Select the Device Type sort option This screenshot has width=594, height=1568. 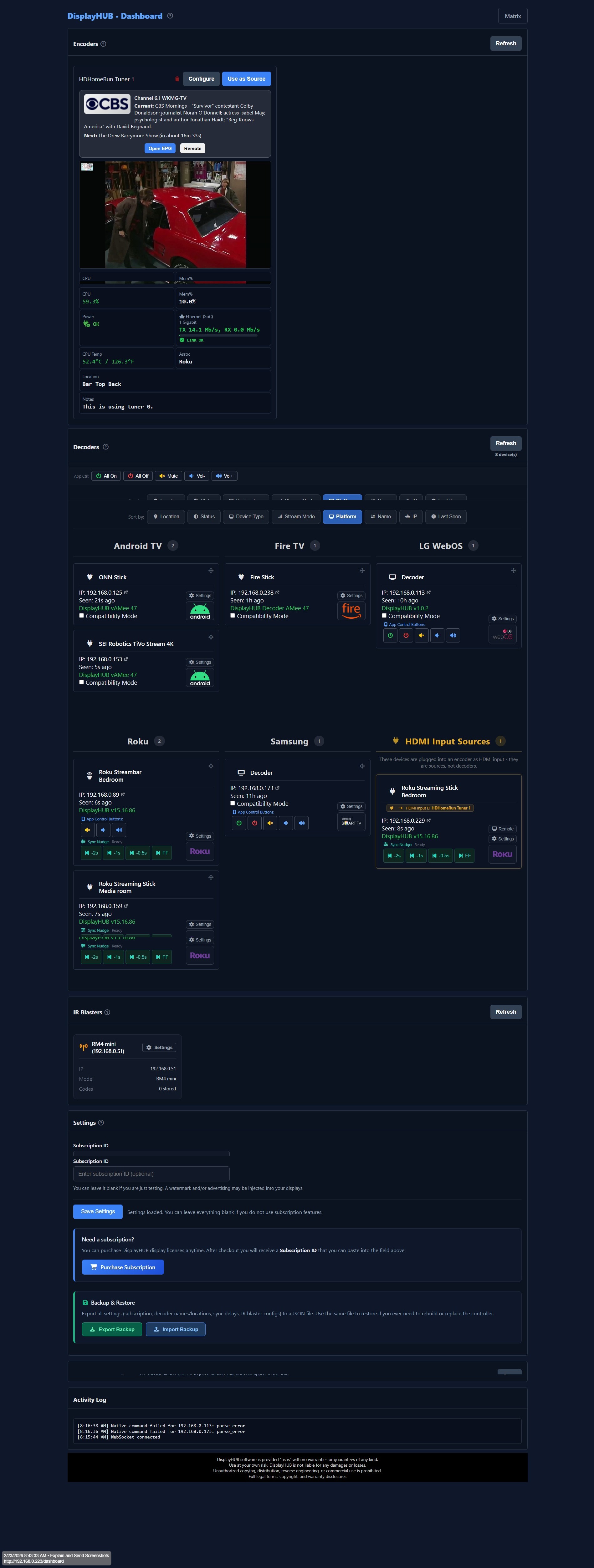[246, 517]
